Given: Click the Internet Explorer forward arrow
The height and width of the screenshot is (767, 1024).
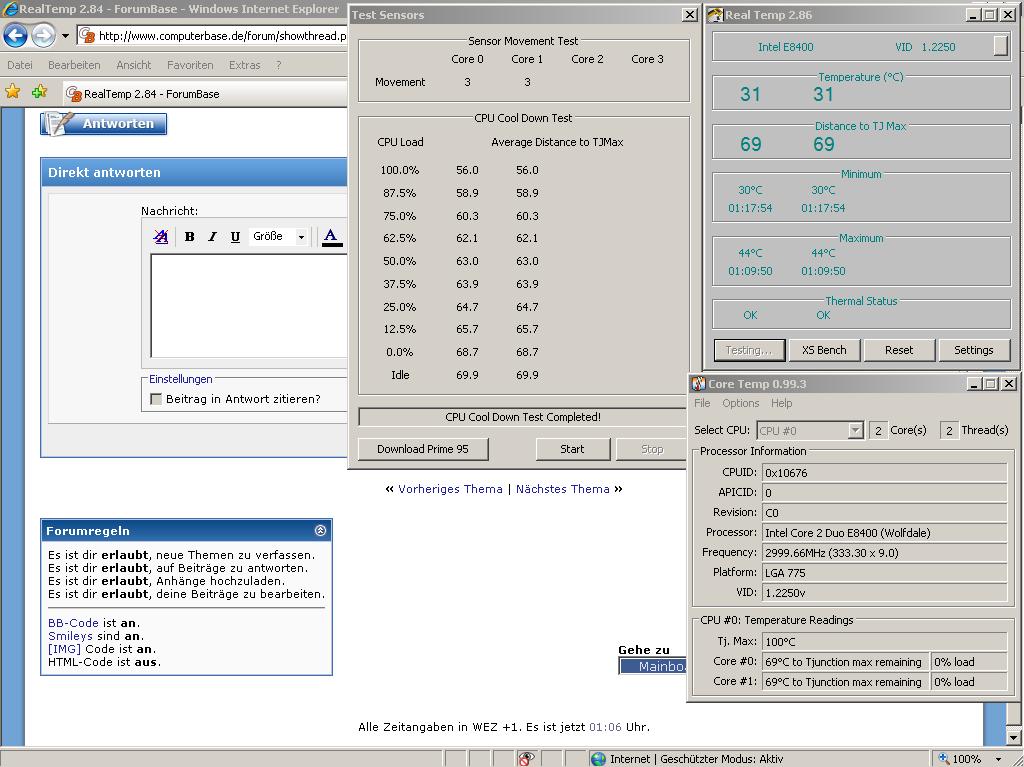Looking at the screenshot, I should [44, 35].
